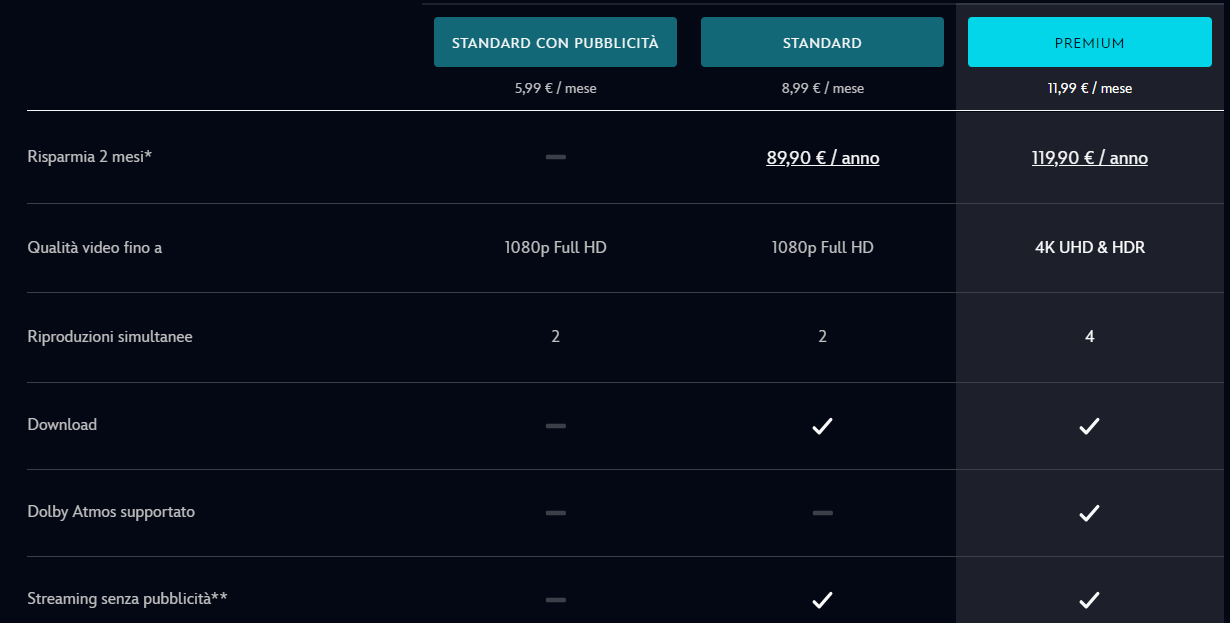Click the Risparmia 2 mesi* row label
The height and width of the screenshot is (623, 1230).
click(x=90, y=157)
